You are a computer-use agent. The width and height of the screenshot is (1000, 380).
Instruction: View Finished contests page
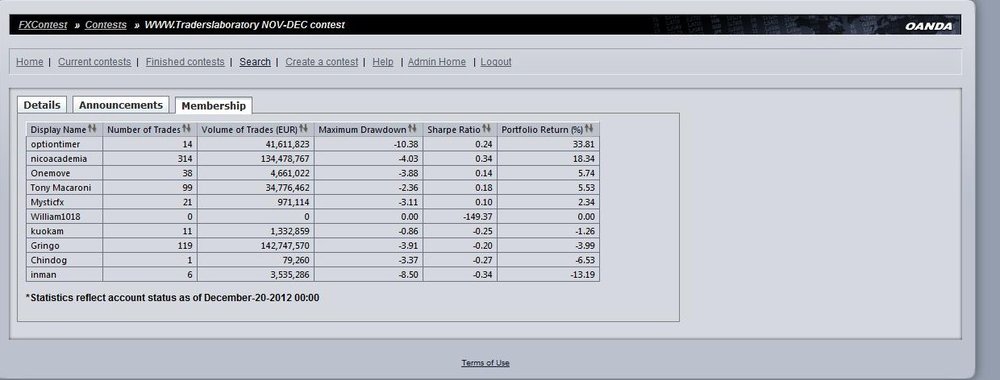pos(185,62)
